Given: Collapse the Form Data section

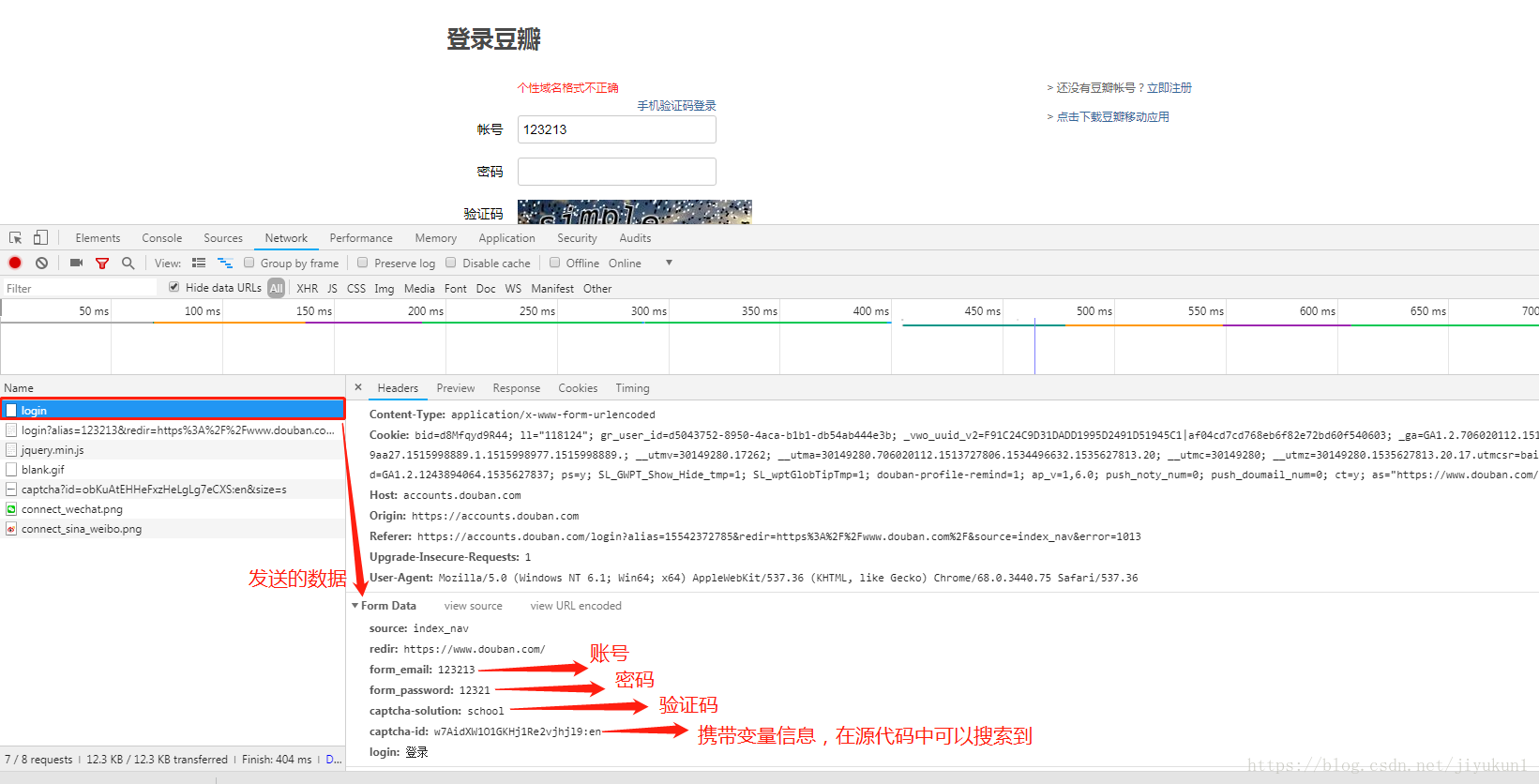Looking at the screenshot, I should [355, 606].
